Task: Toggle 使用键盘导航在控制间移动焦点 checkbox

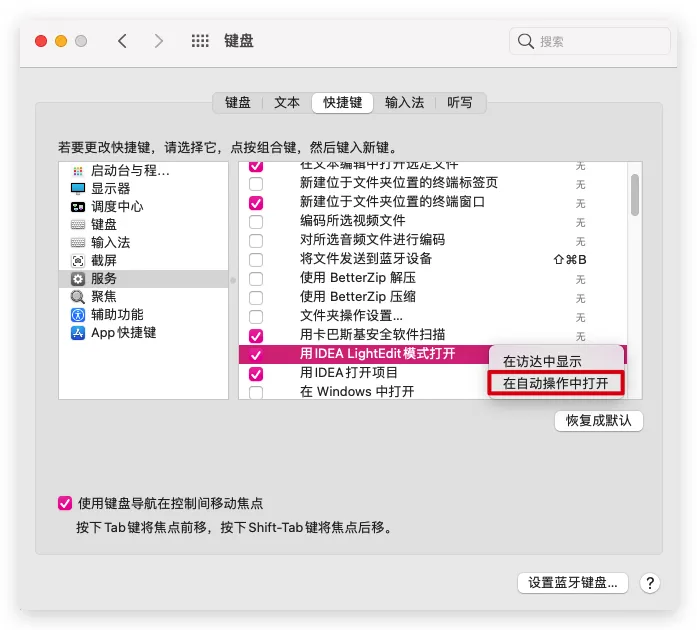Action: click(x=65, y=504)
